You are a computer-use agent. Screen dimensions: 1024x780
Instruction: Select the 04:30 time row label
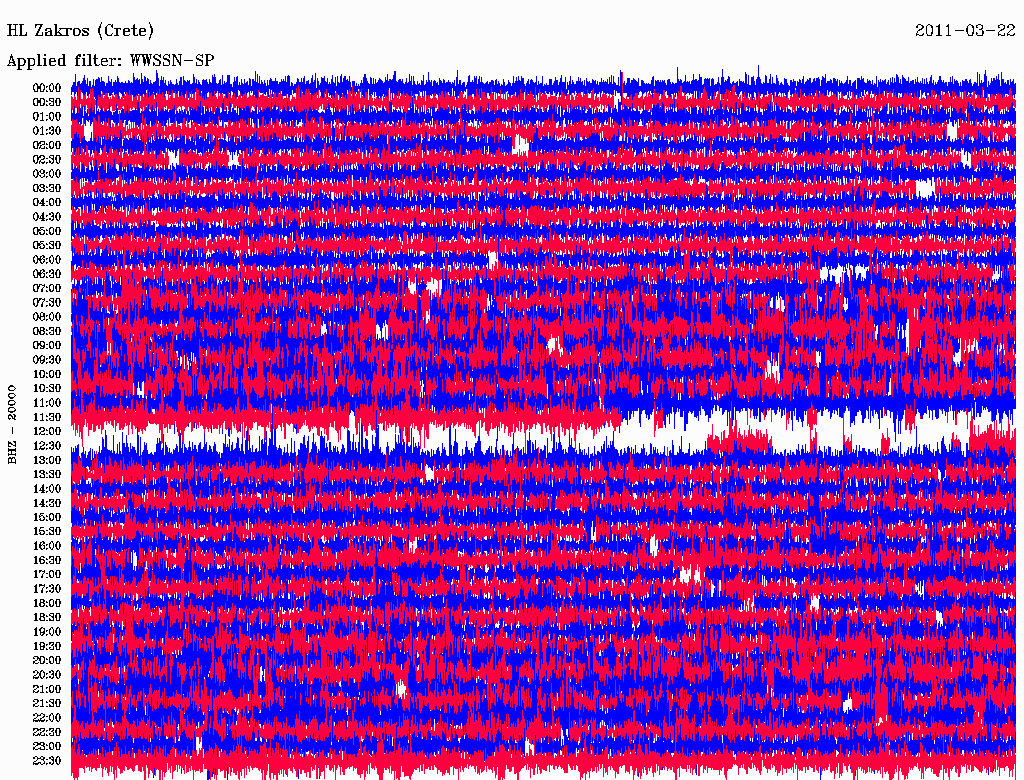47,217
